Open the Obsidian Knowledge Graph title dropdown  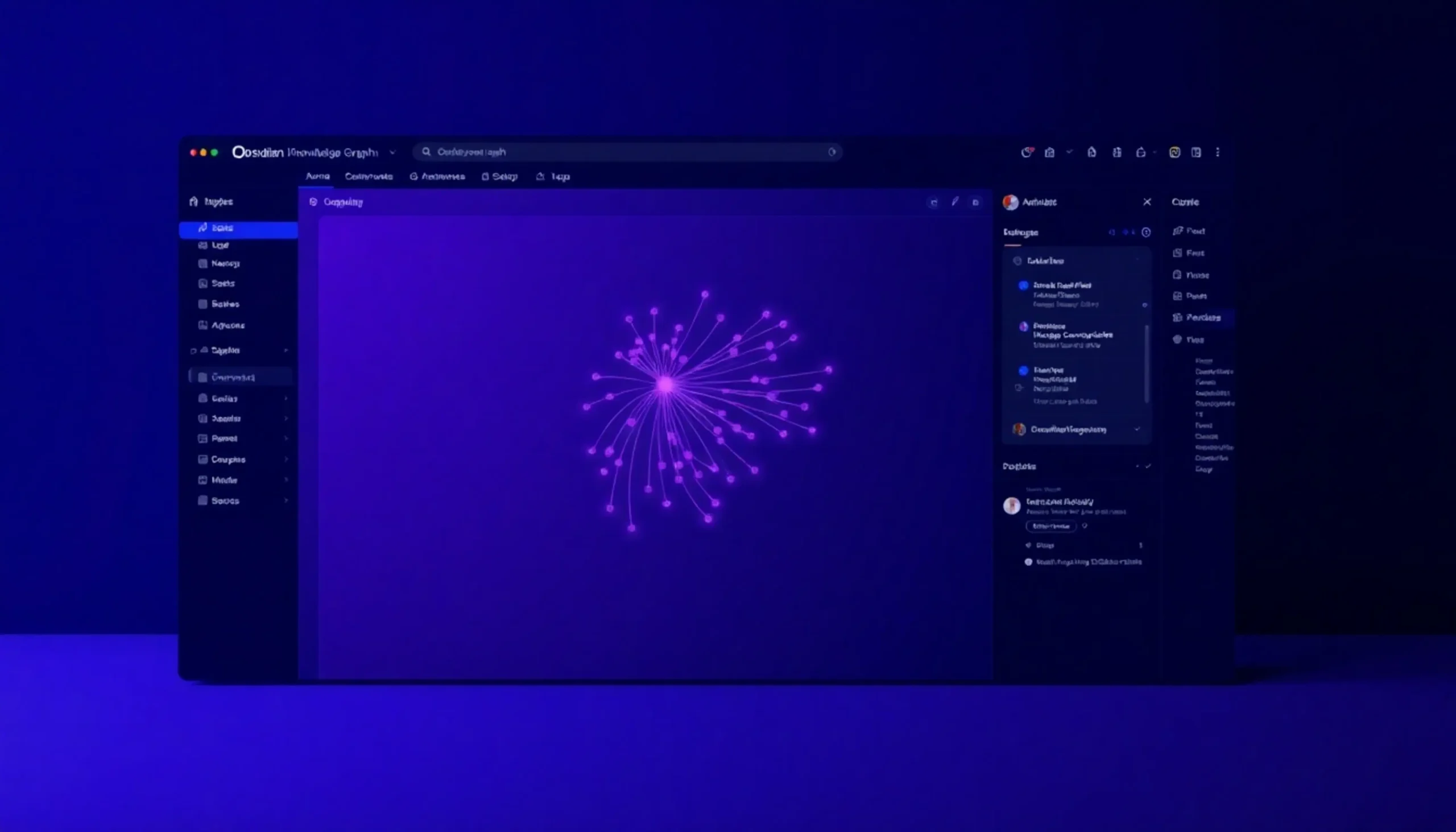(392, 152)
